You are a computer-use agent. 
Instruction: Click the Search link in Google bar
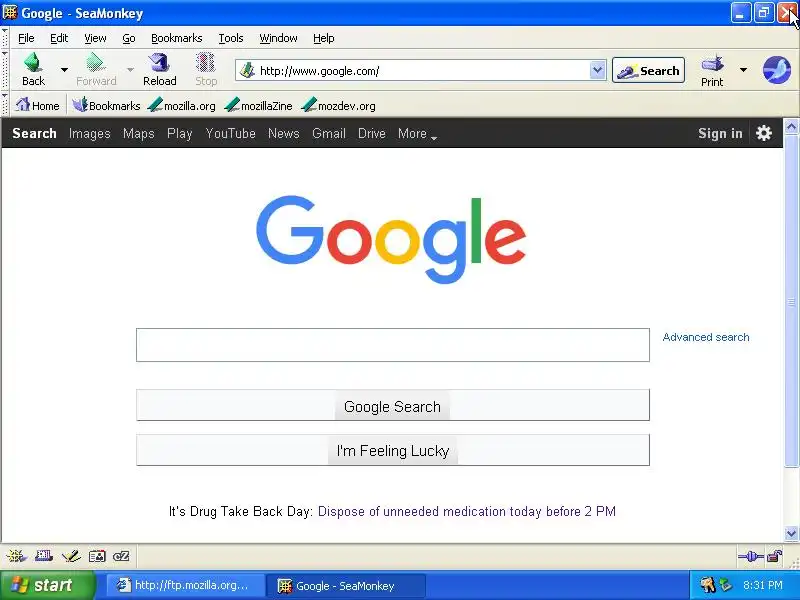[34, 134]
